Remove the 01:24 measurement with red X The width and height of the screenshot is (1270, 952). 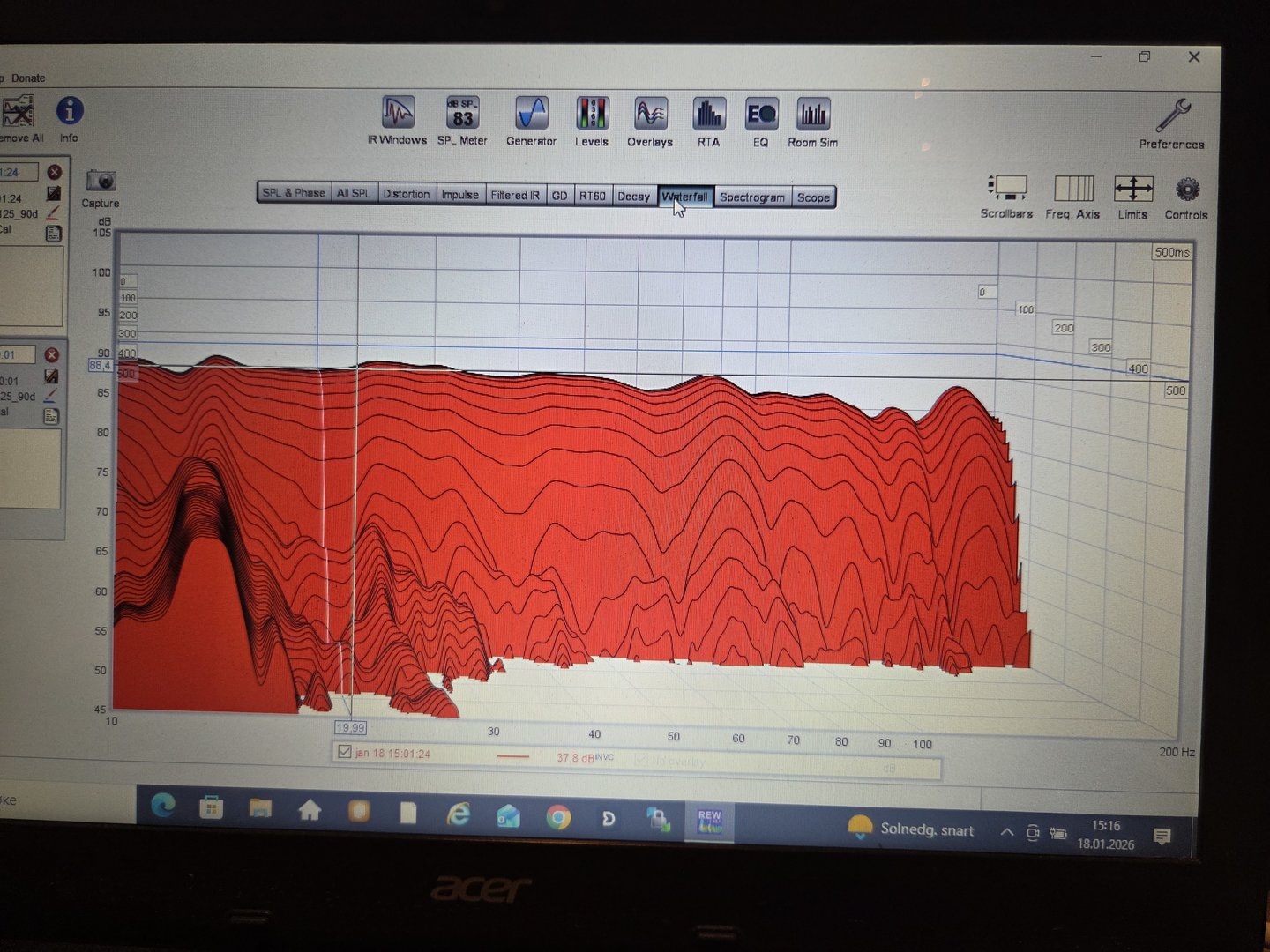tap(54, 172)
